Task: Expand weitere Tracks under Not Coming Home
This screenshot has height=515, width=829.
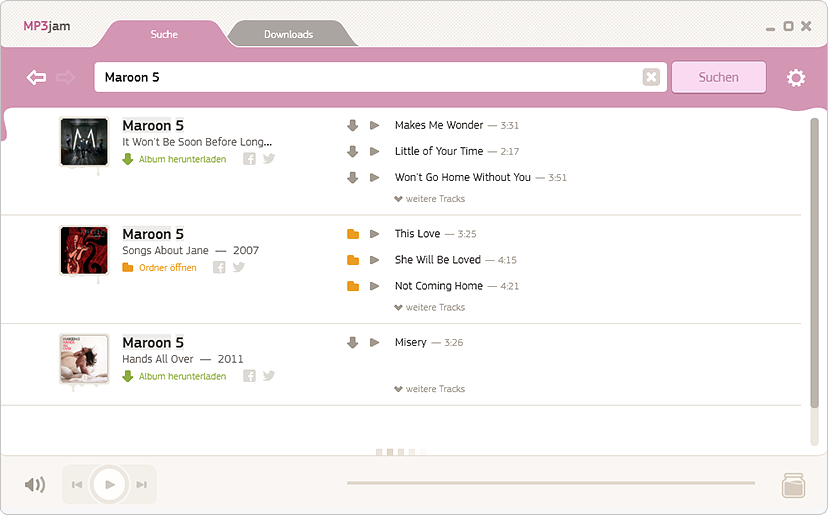Action: 430,307
